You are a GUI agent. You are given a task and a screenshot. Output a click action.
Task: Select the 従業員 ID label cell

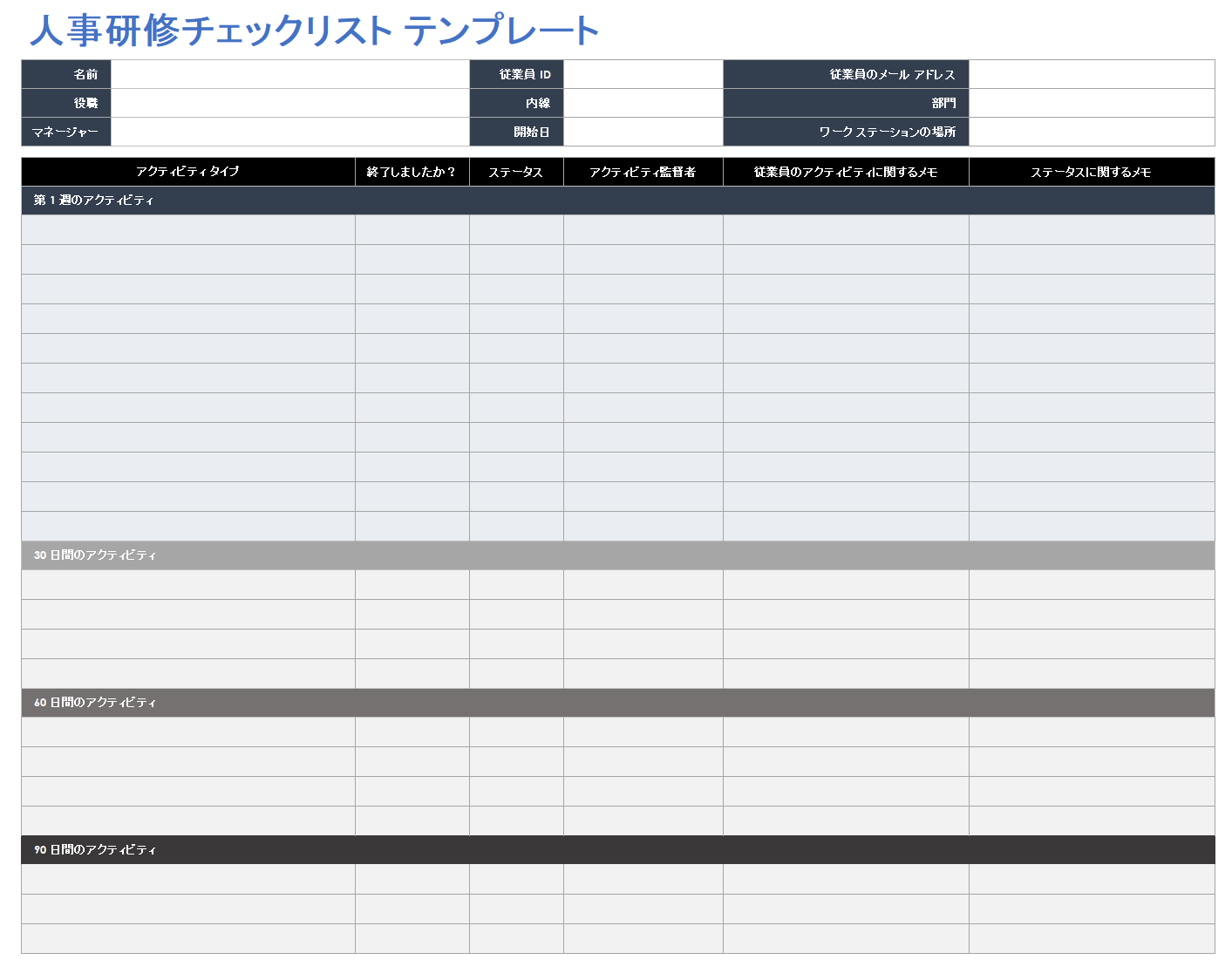pos(517,74)
